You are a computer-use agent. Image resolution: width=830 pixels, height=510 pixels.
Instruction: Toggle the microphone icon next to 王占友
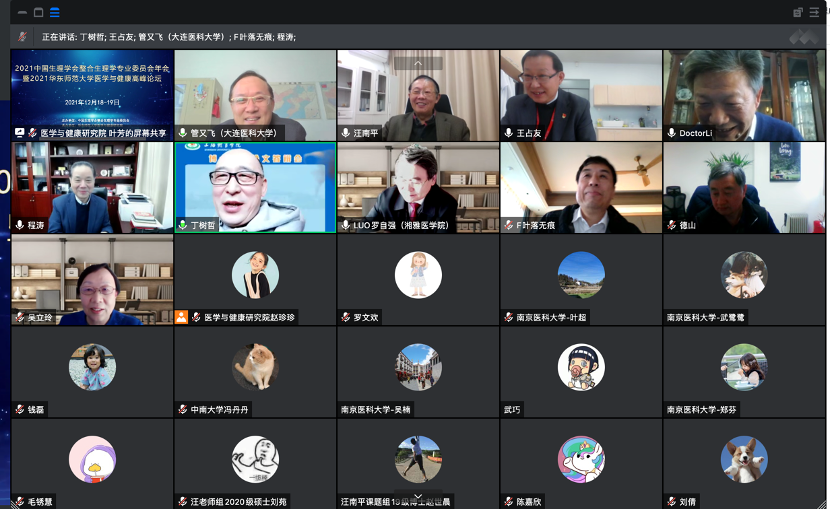coord(508,132)
